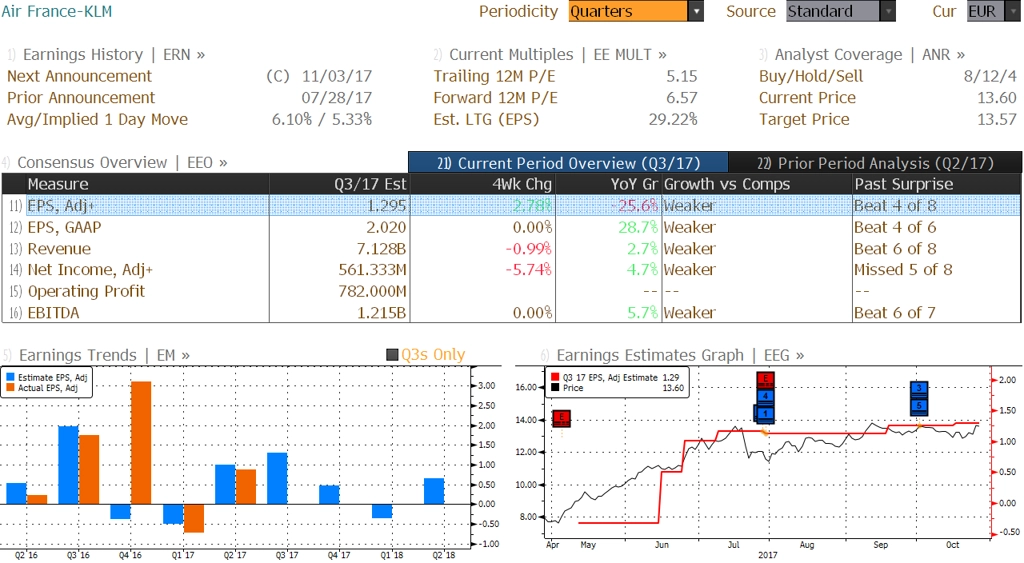Click Forward 12M P/E value 6.57

(x=682, y=98)
